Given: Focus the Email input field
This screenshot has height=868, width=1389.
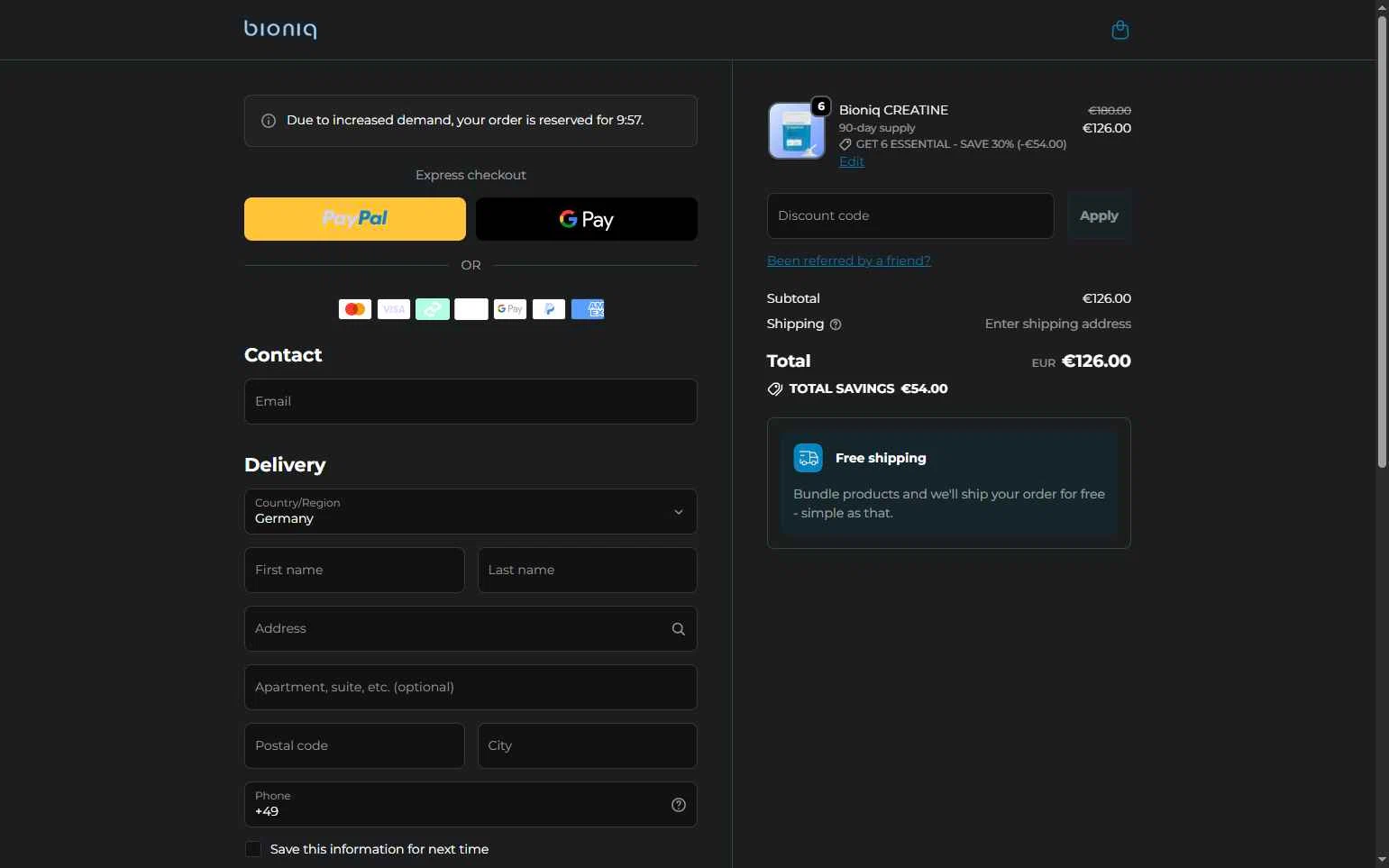Looking at the screenshot, I should coord(471,401).
